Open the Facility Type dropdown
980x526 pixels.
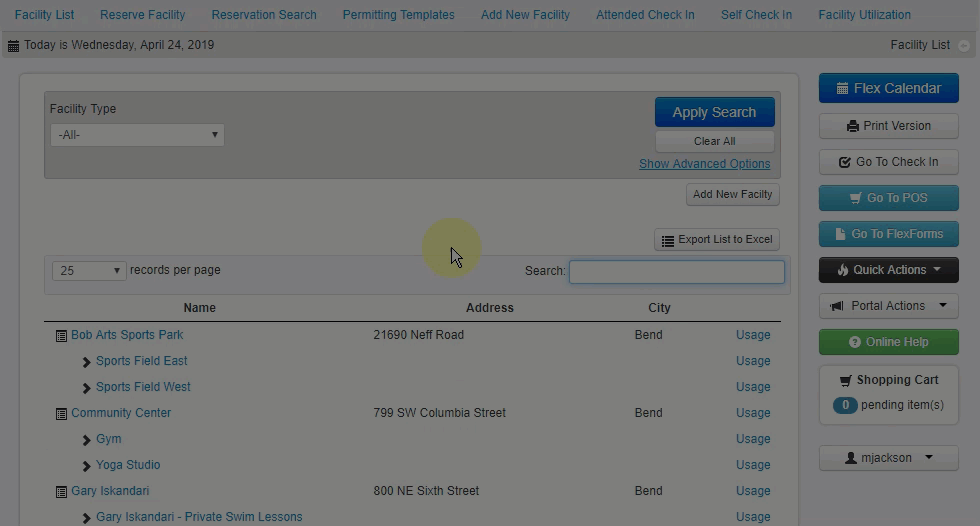(x=137, y=135)
